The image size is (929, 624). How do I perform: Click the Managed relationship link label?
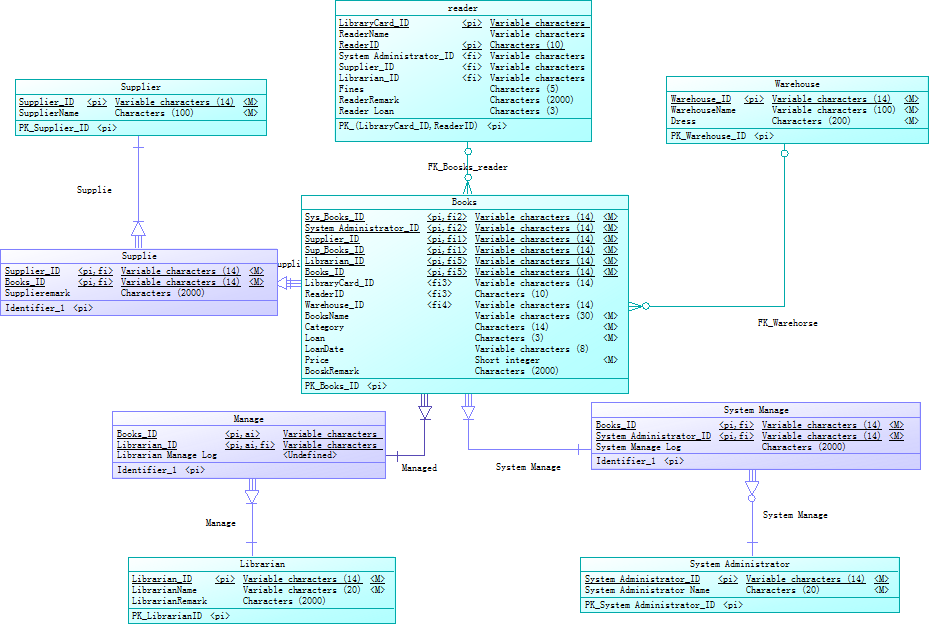click(x=421, y=466)
